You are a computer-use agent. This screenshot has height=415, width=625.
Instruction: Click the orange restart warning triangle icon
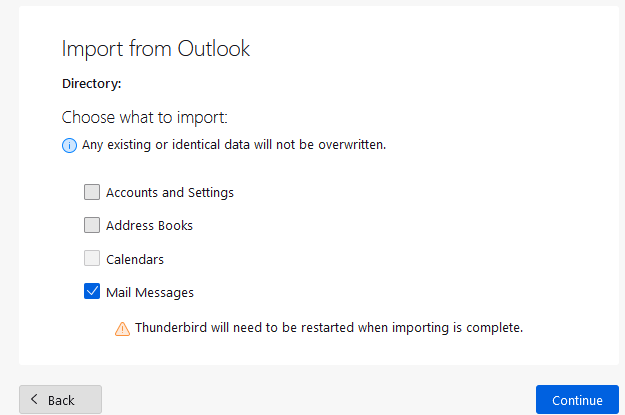tap(122, 328)
